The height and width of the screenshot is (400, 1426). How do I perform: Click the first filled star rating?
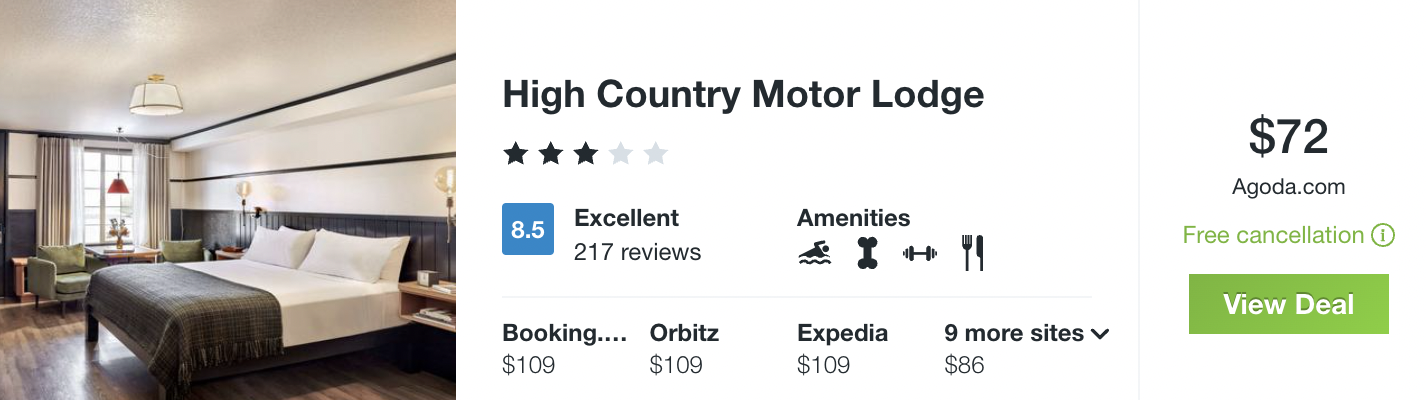coord(515,154)
